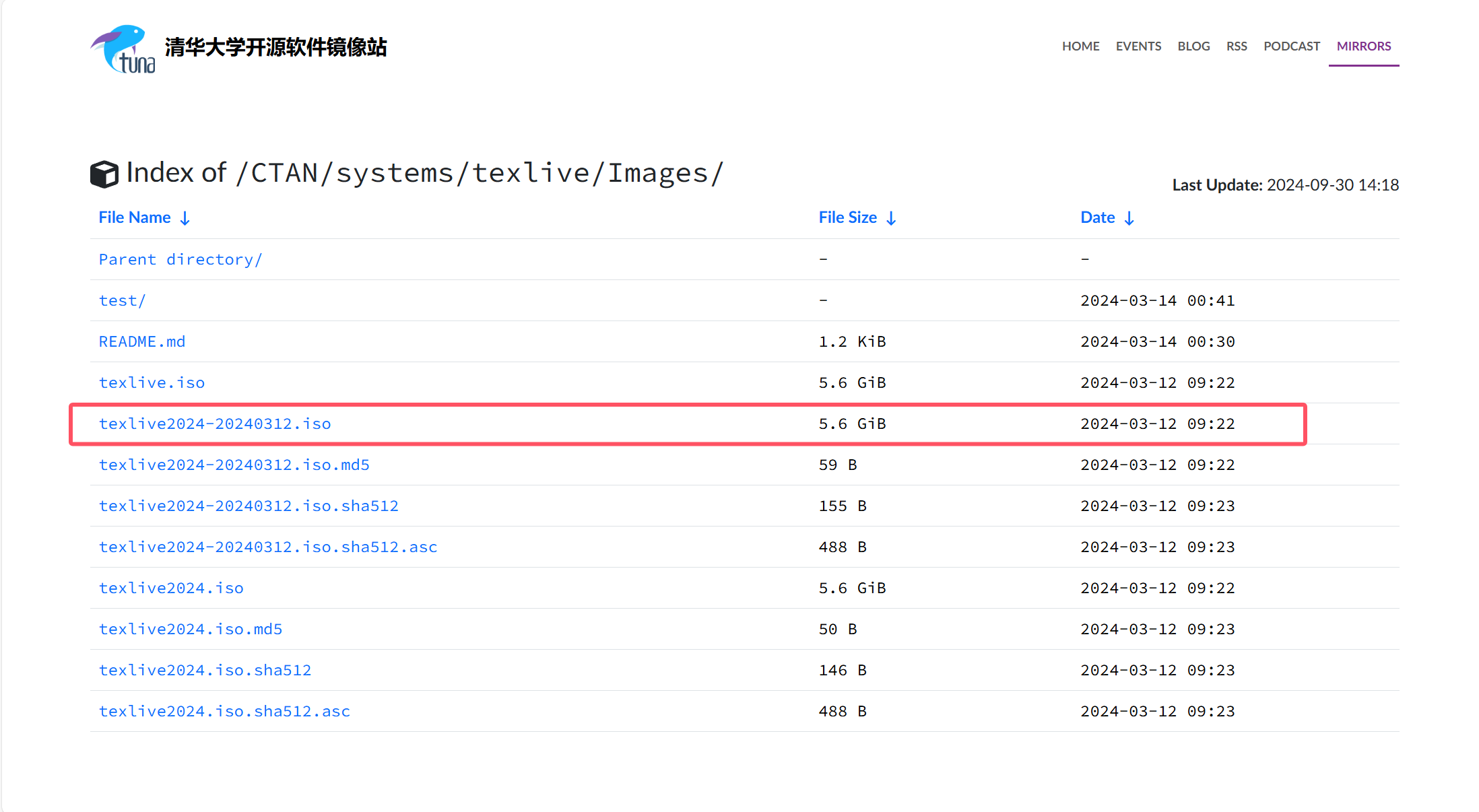Open README.md file
The width and height of the screenshot is (1479, 812).
pos(141,341)
